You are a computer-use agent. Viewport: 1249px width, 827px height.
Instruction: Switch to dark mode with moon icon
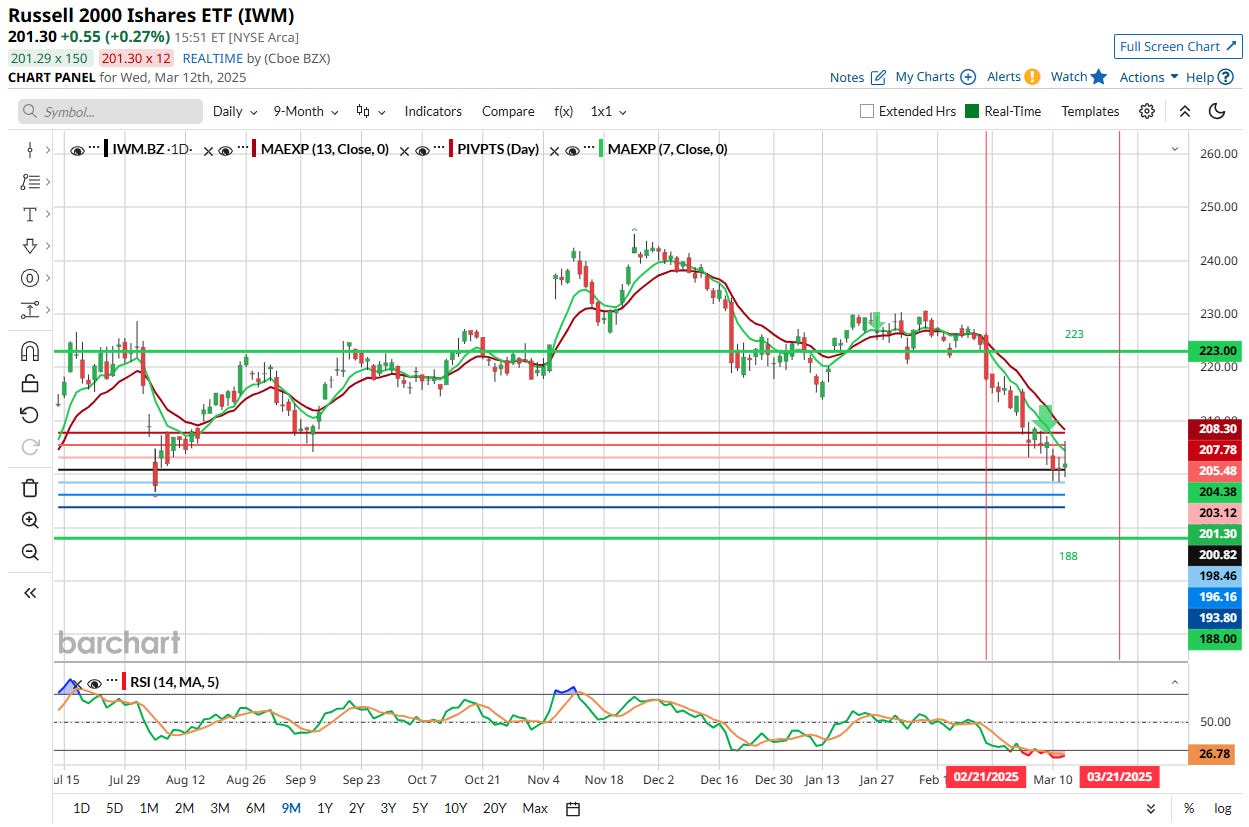tap(1217, 111)
